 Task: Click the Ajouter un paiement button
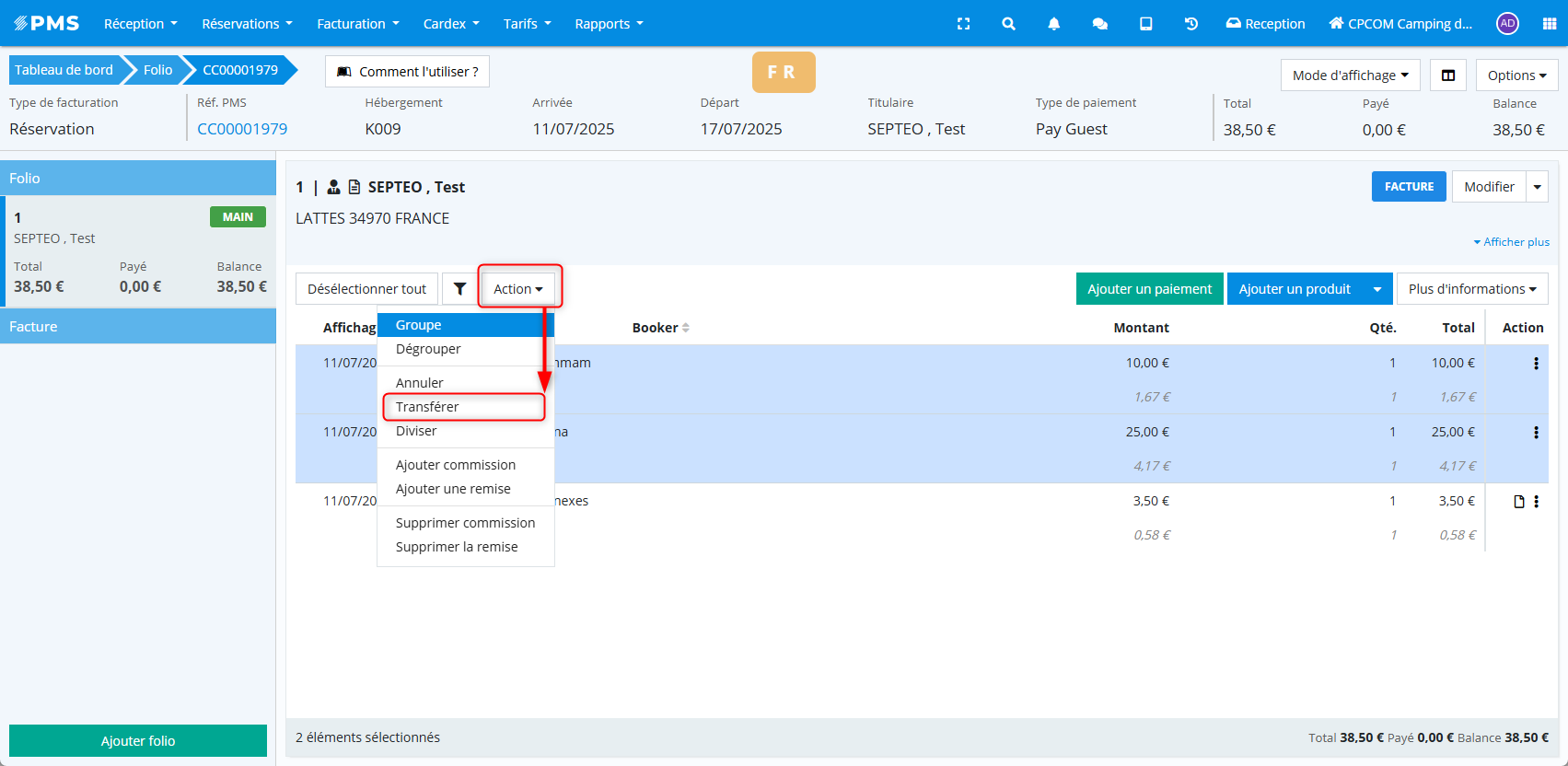[1149, 289]
